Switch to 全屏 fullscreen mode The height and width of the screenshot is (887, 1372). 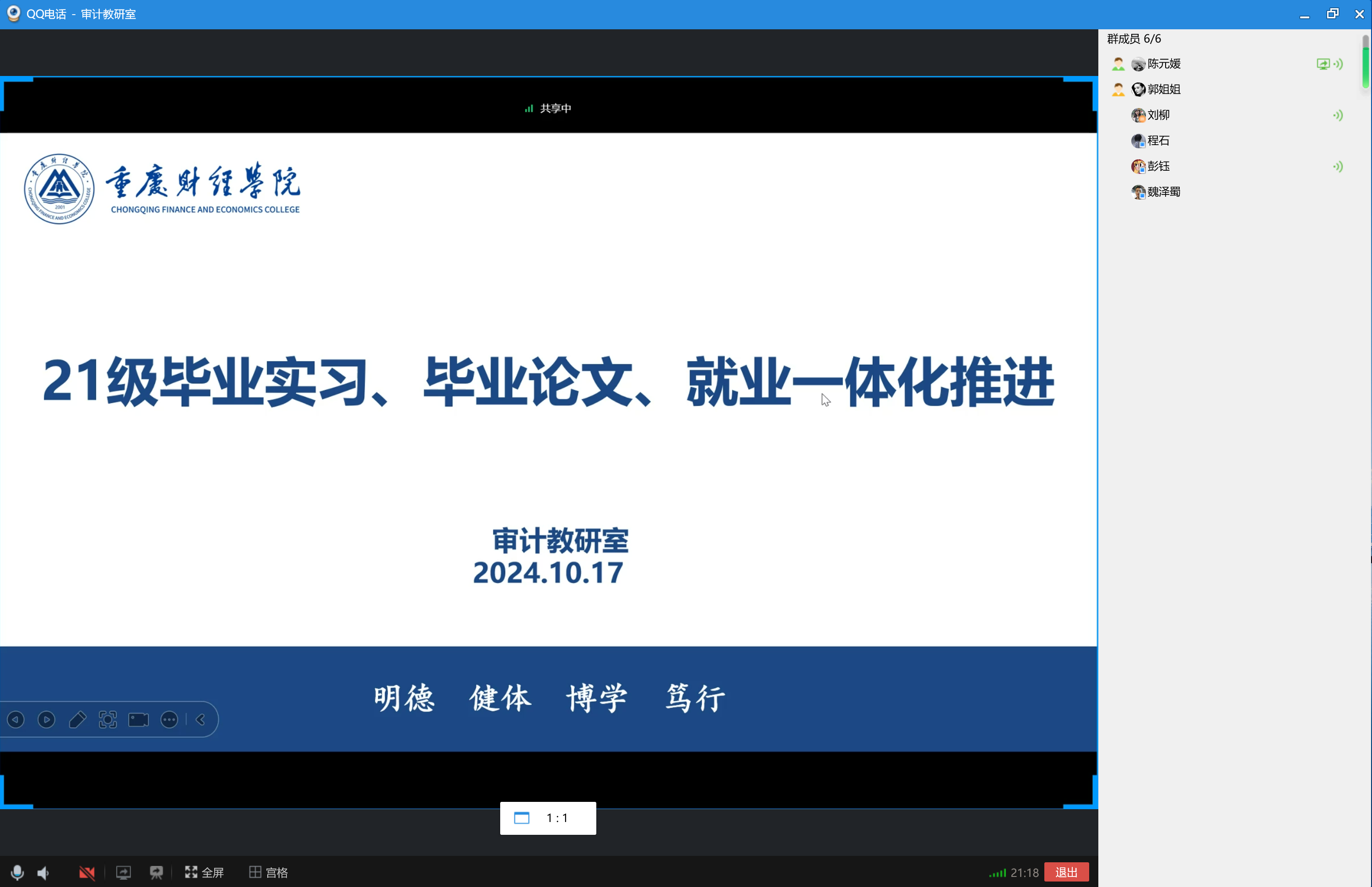pos(205,873)
